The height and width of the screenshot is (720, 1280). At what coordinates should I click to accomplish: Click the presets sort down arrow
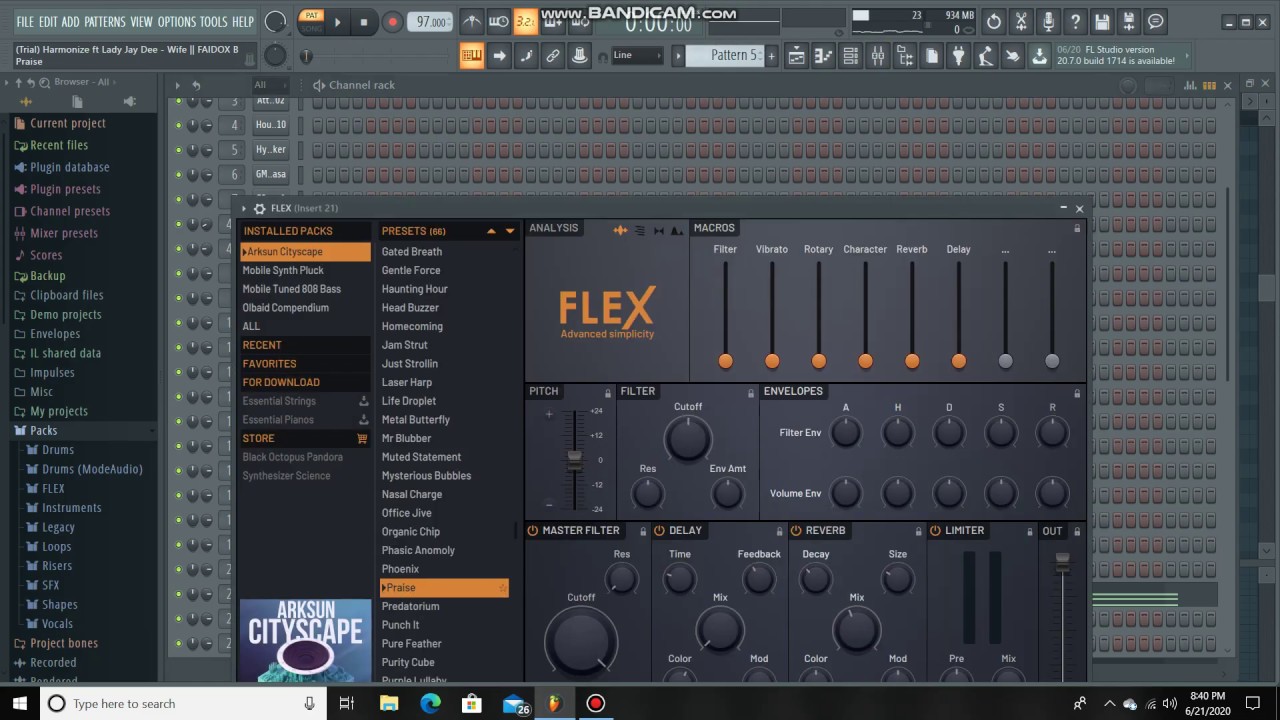(509, 231)
